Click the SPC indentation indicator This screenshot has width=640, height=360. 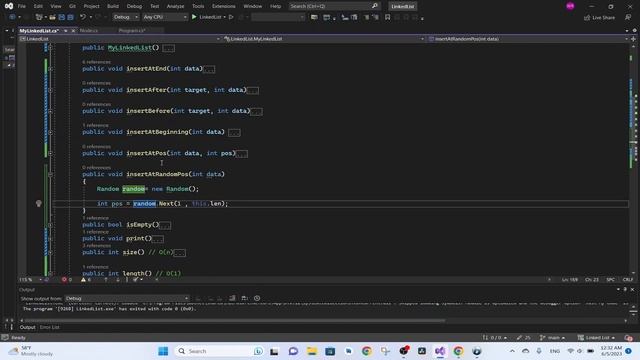(610, 280)
